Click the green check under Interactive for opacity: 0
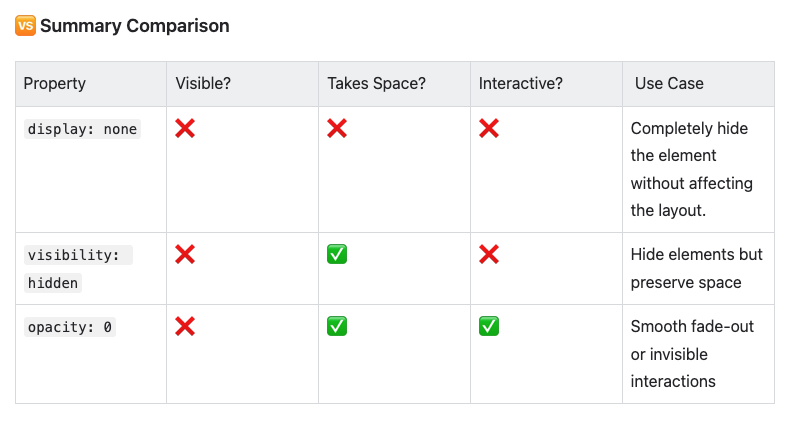Viewport: 812px width, 423px height. [489, 326]
